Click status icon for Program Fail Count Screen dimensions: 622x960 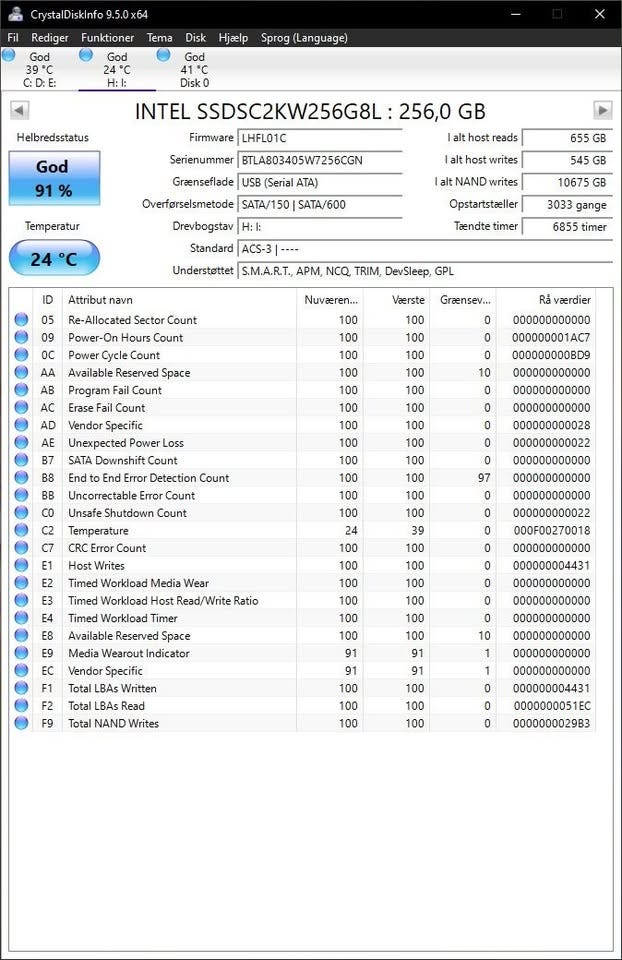coord(21,390)
